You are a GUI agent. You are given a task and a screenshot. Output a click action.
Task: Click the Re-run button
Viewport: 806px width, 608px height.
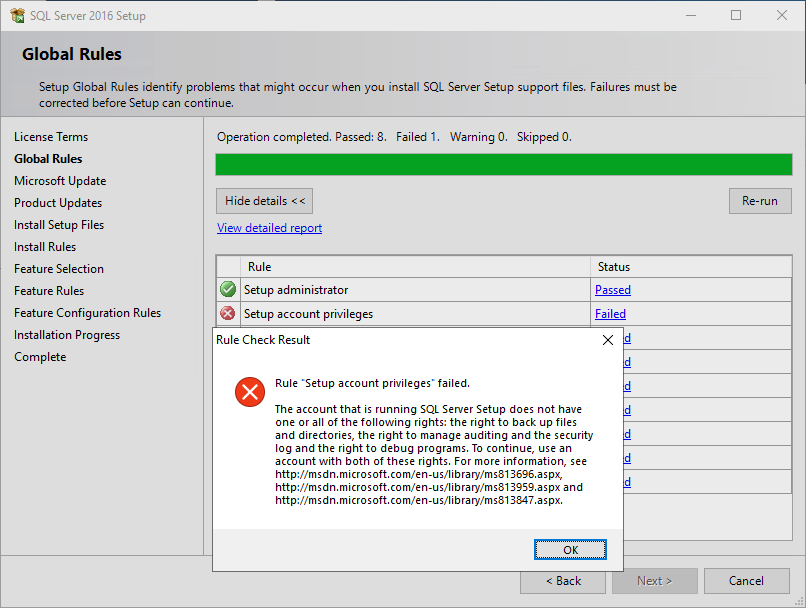760,200
